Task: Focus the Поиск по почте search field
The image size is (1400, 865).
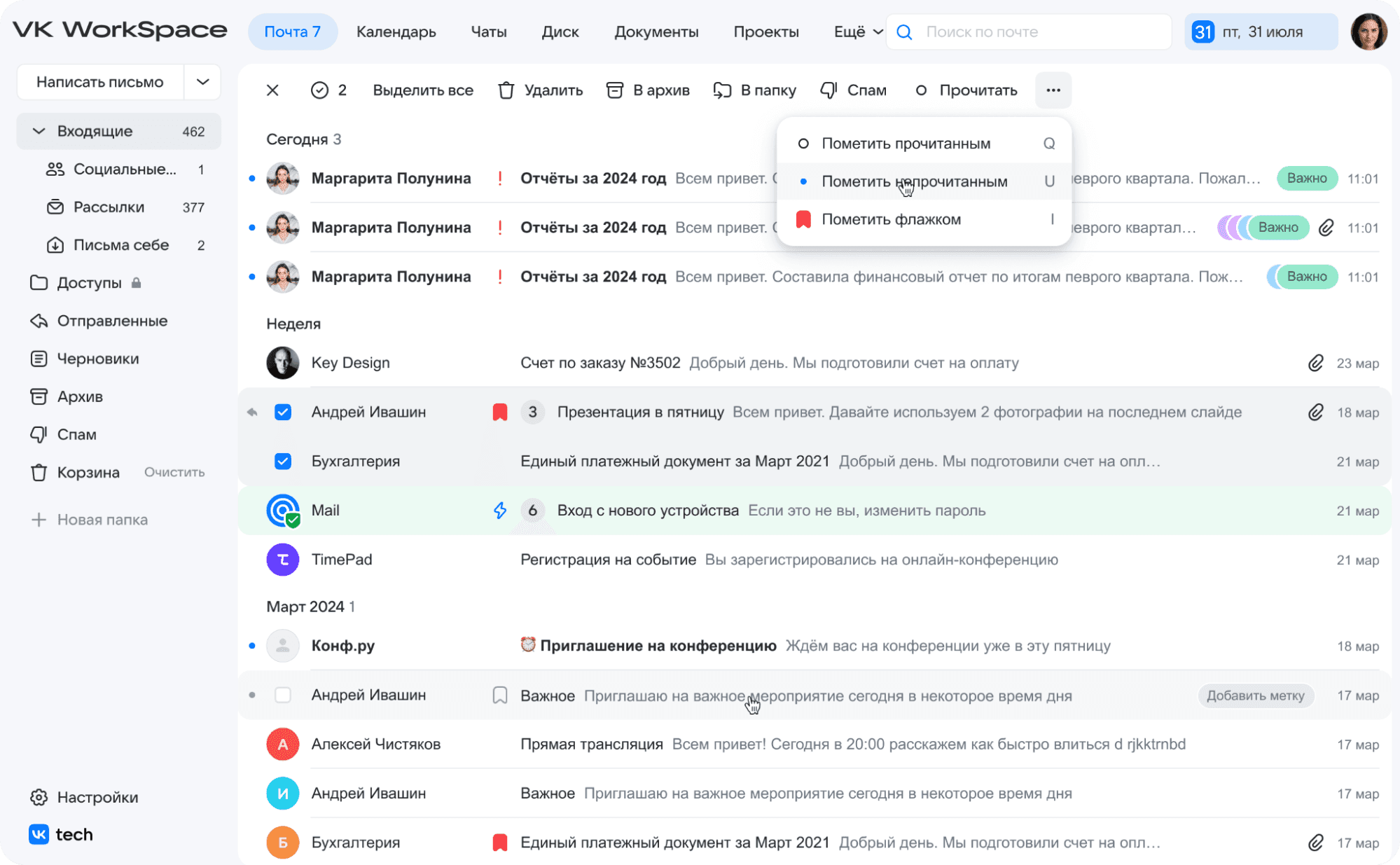Action: (x=1029, y=32)
